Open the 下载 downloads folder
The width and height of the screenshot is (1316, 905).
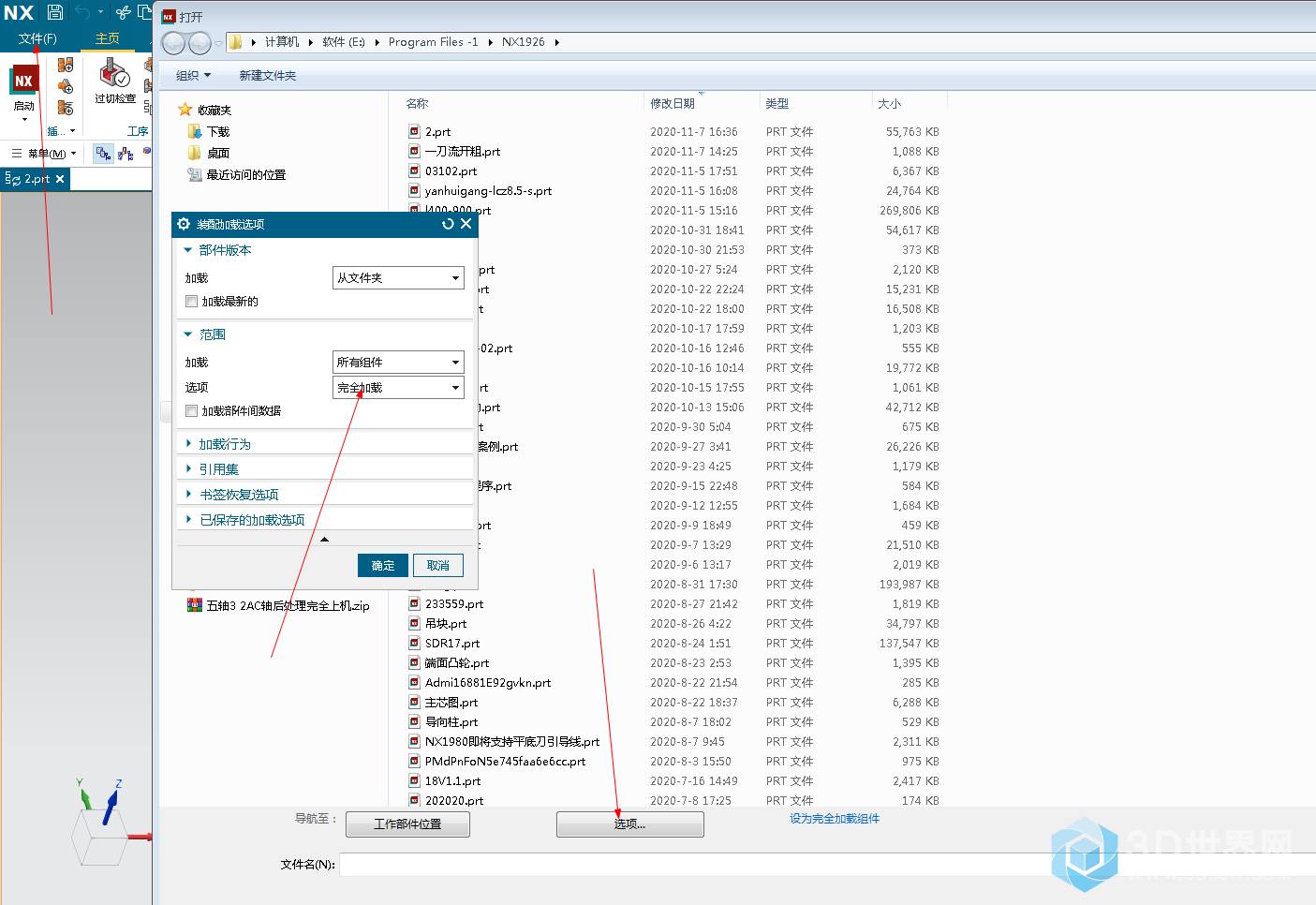point(208,132)
